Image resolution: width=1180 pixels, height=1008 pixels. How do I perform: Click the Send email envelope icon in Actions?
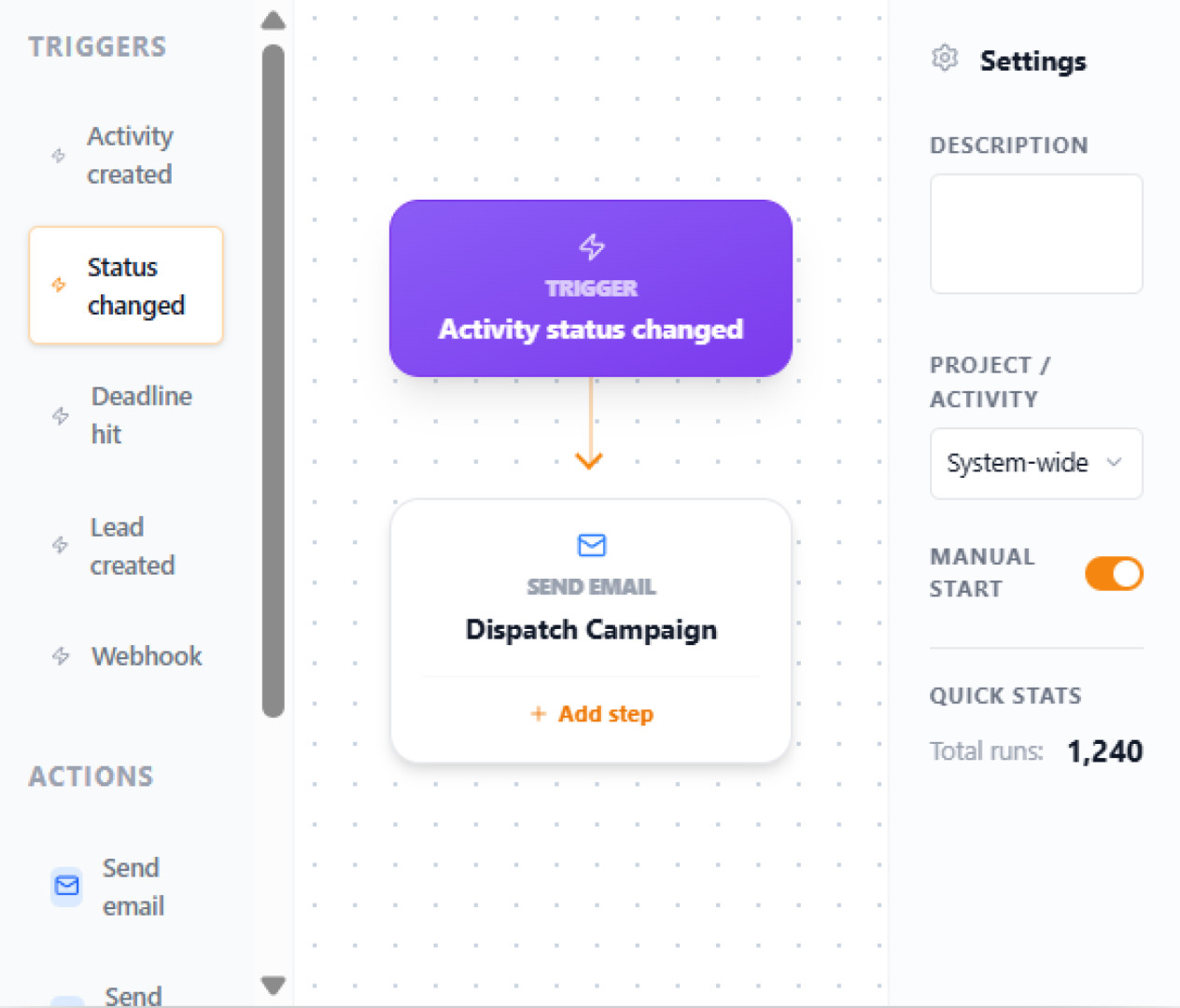pos(67,886)
